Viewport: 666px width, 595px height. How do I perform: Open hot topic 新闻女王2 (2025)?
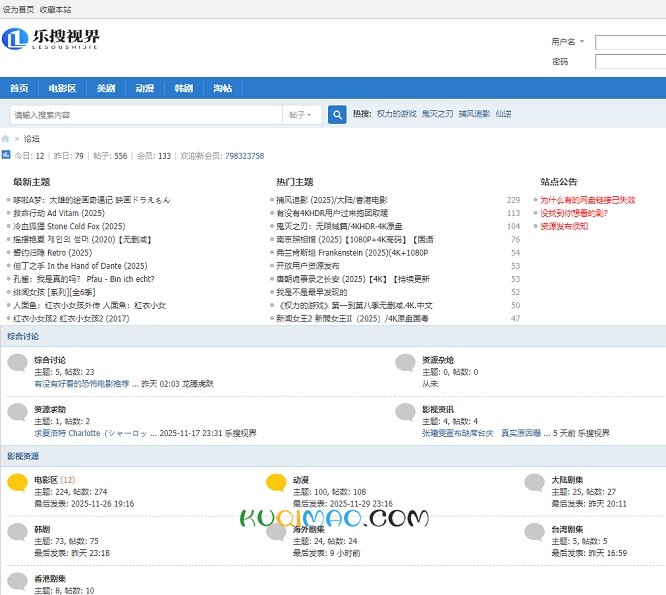point(352,319)
